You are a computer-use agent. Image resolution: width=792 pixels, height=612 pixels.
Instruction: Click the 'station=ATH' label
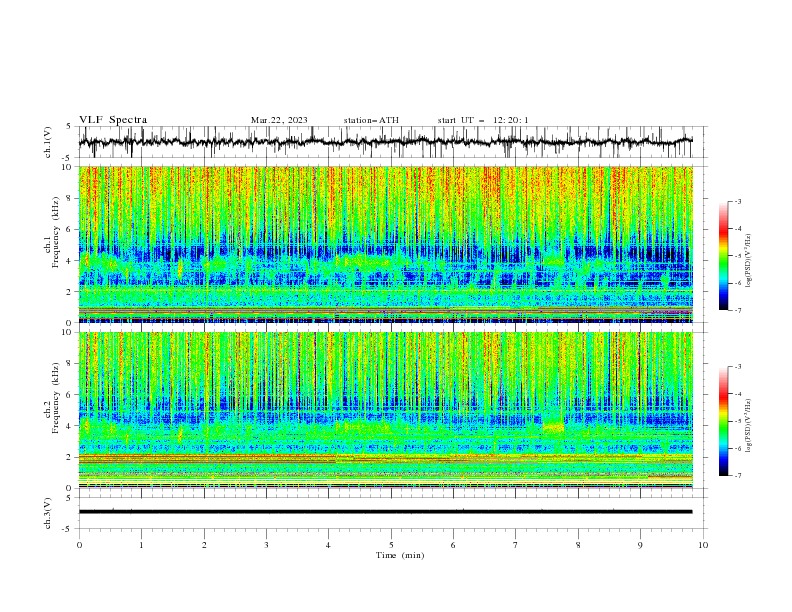[371, 120]
